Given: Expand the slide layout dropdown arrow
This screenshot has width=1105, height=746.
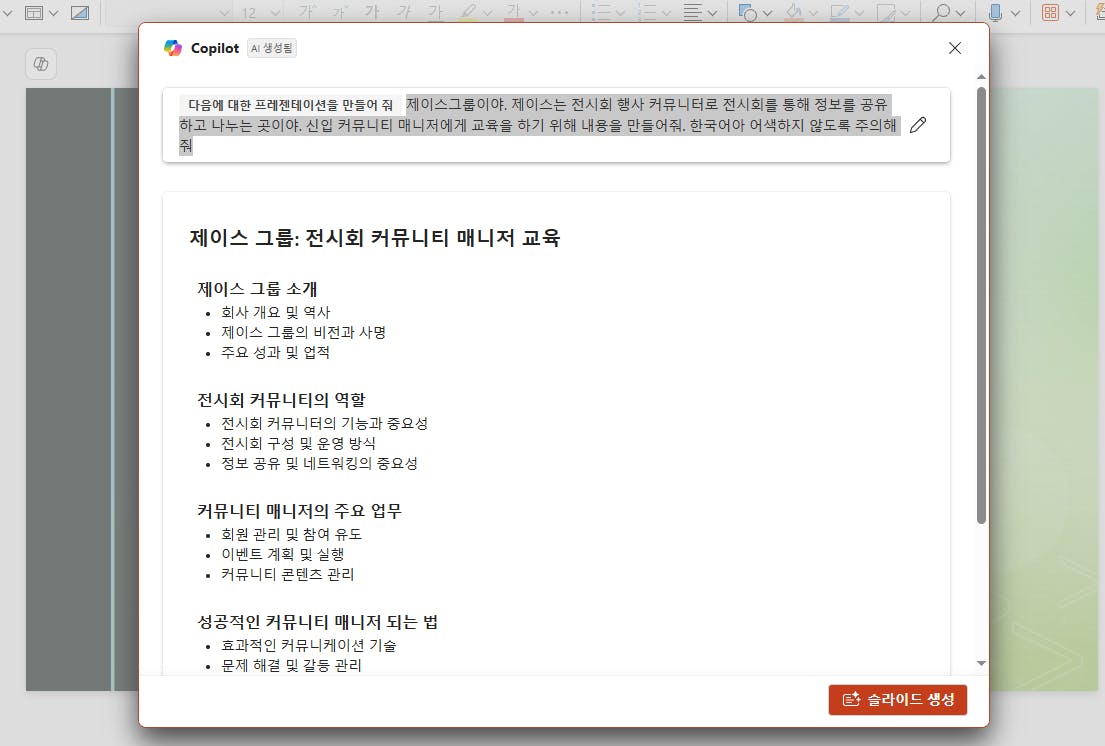Looking at the screenshot, I should pyautogui.click(x=53, y=13).
